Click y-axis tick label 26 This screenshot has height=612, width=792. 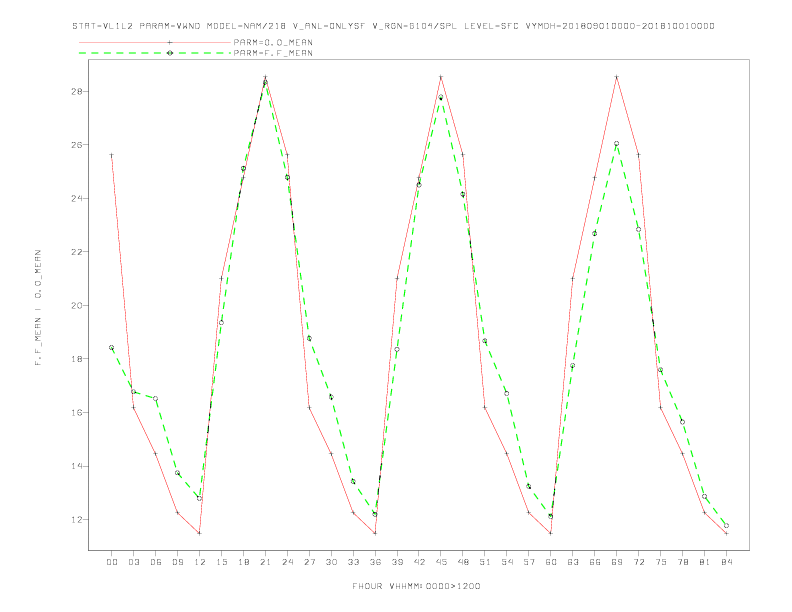coord(77,145)
